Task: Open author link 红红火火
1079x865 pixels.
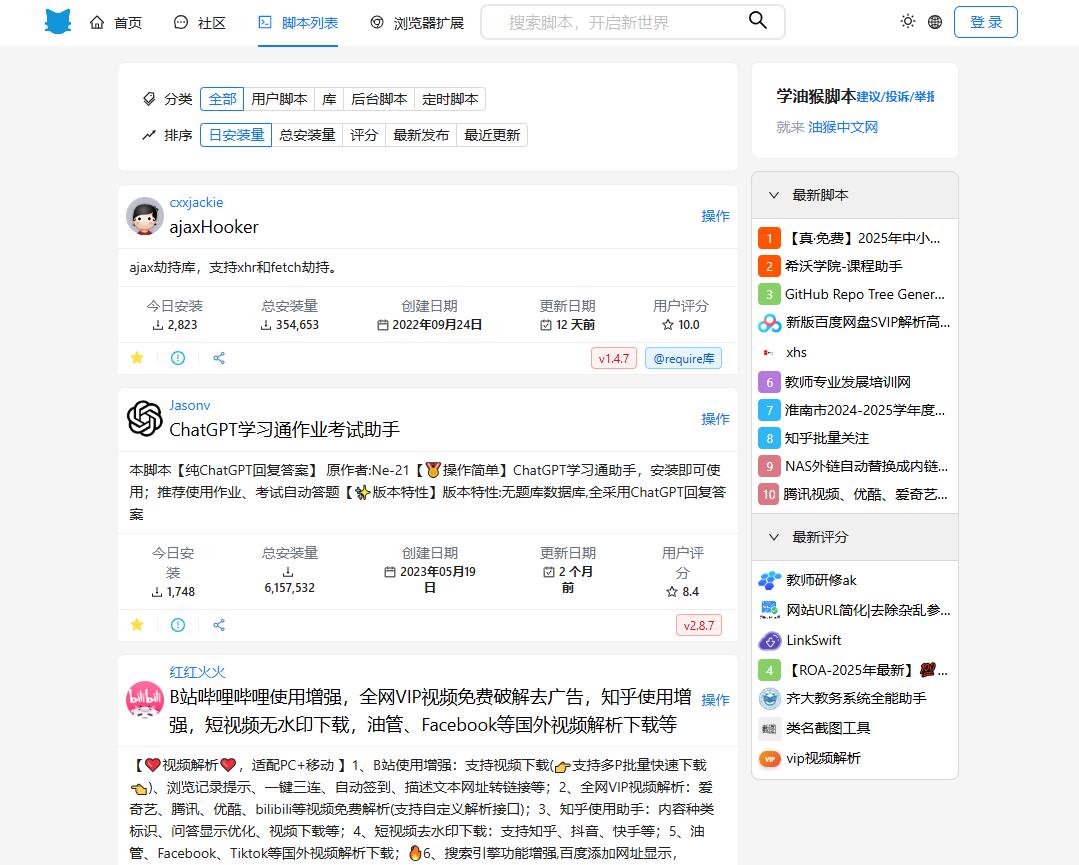Action: click(x=197, y=672)
